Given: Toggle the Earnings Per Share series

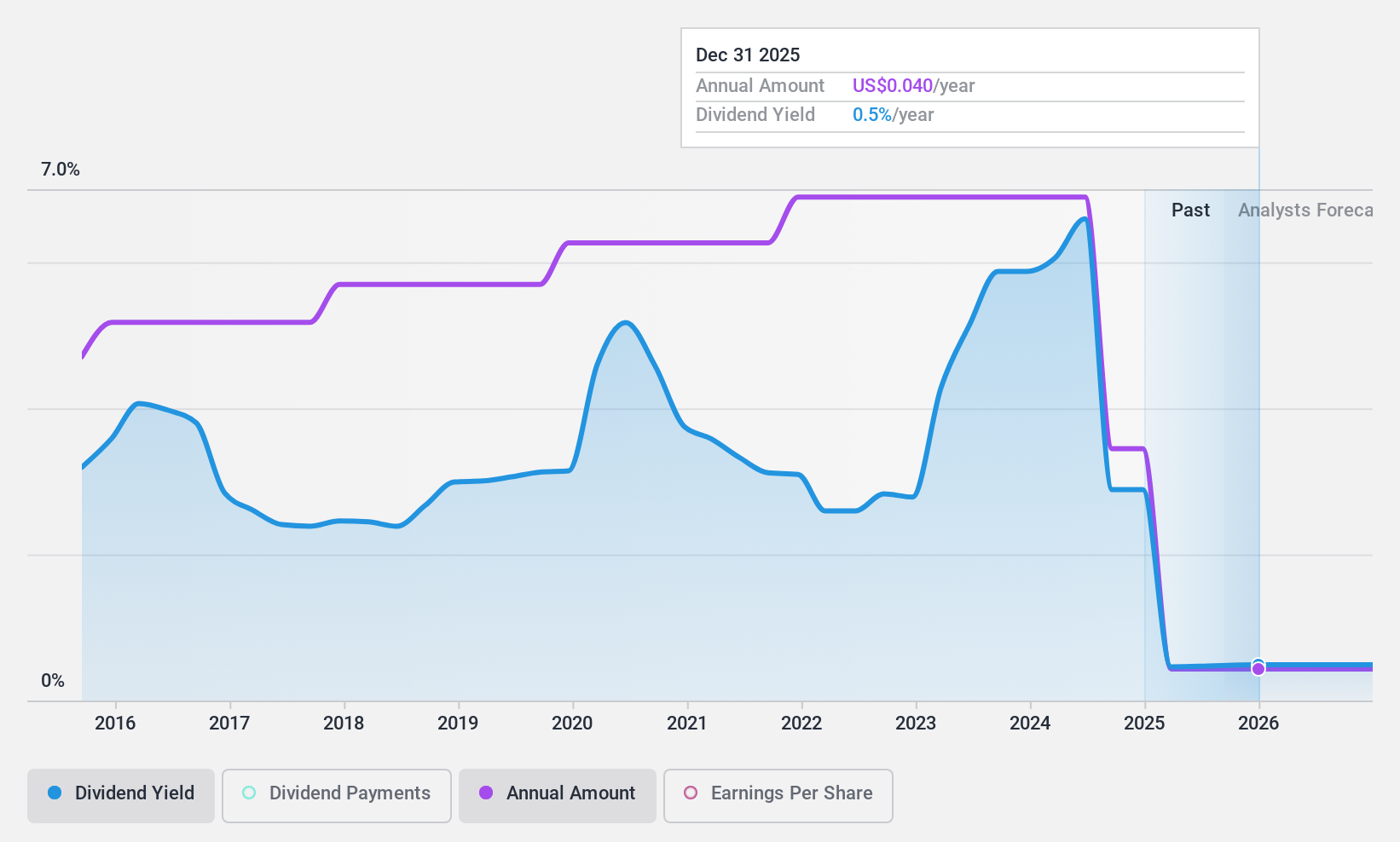Looking at the screenshot, I should pos(778,795).
